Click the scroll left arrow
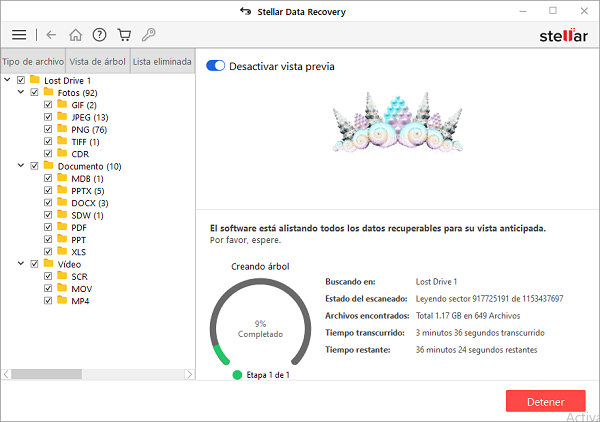Viewport: 600px width, 422px height. 6,374
